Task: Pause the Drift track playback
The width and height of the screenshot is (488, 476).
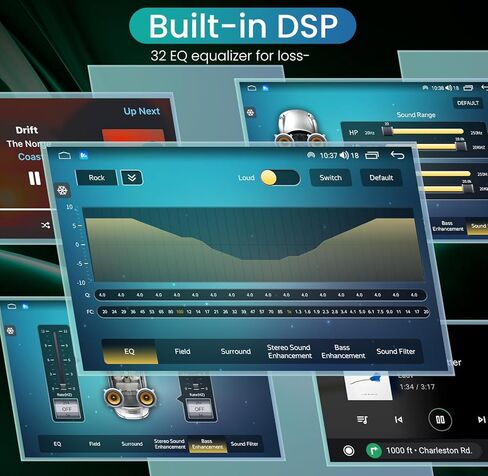Action: point(34,178)
